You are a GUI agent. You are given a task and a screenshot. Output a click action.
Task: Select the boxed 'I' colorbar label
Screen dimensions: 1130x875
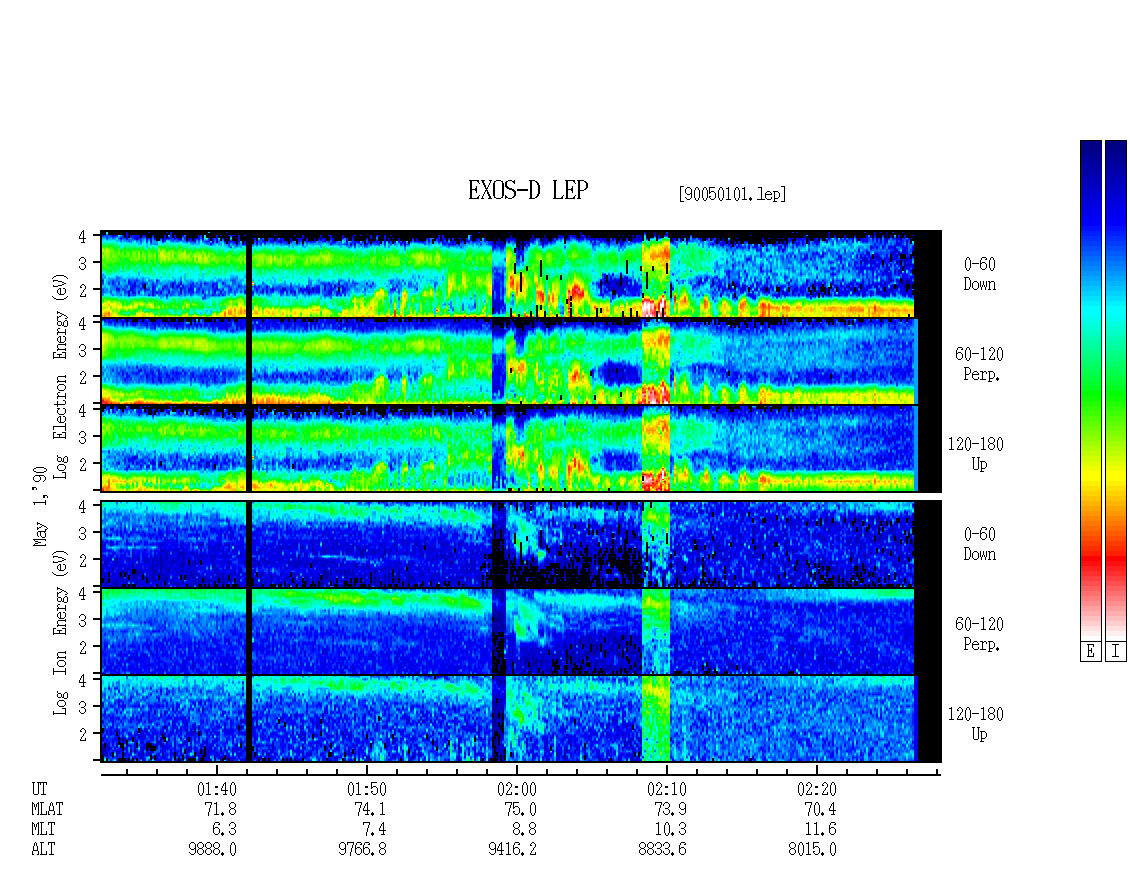coord(1116,651)
